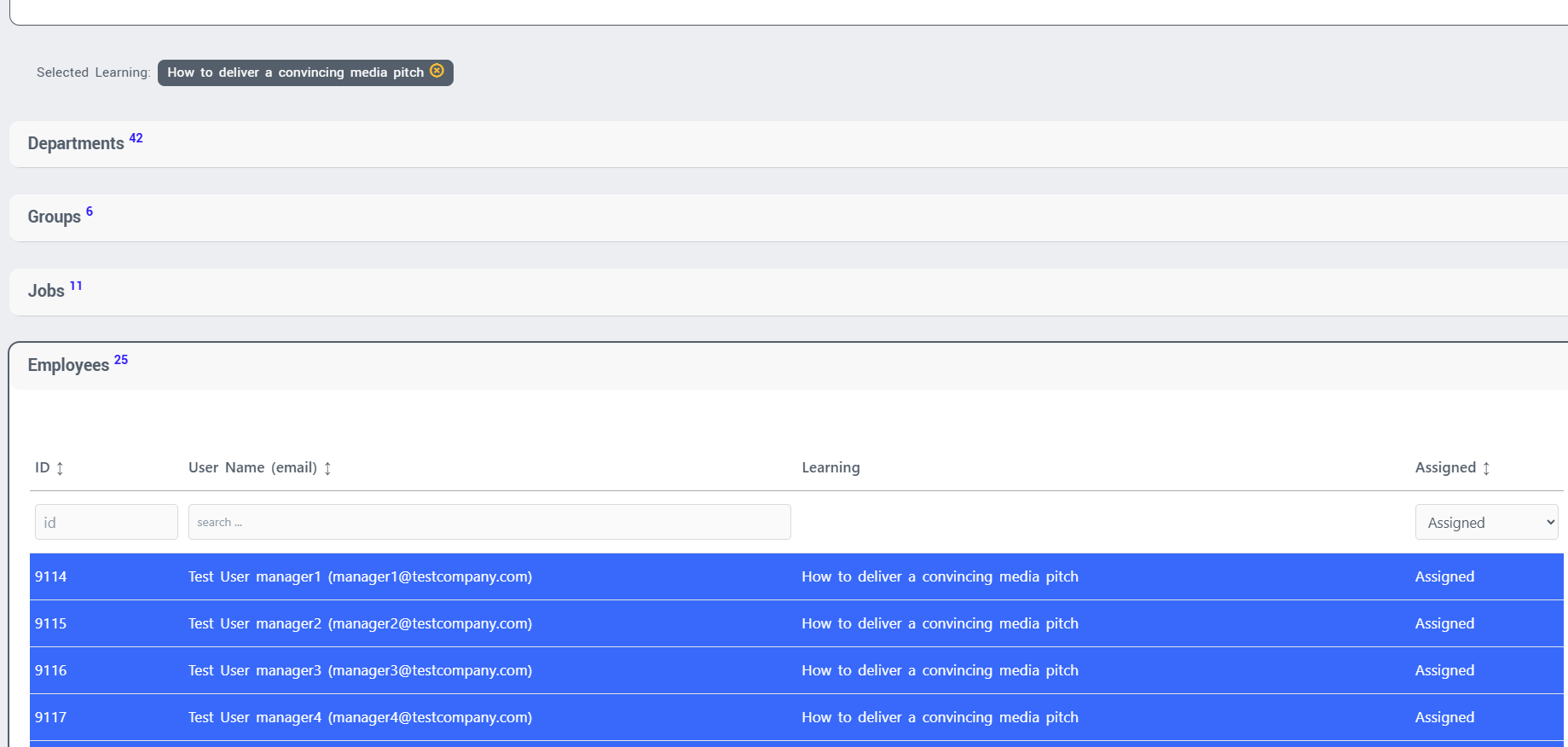Click the Employees count badge 25
Image resolution: width=1568 pixels, height=747 pixels.
pyautogui.click(x=121, y=360)
